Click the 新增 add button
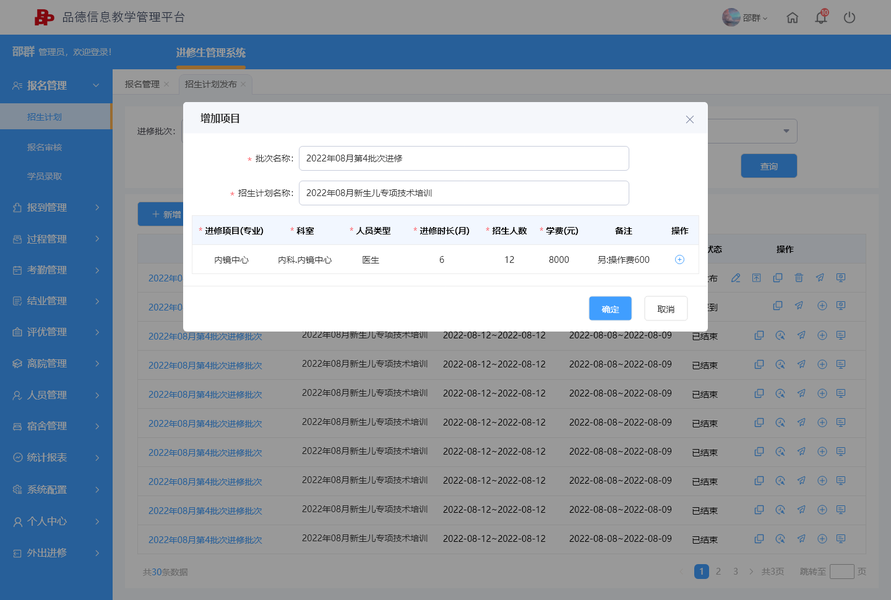This screenshot has width=891, height=600. pyautogui.click(x=161, y=214)
